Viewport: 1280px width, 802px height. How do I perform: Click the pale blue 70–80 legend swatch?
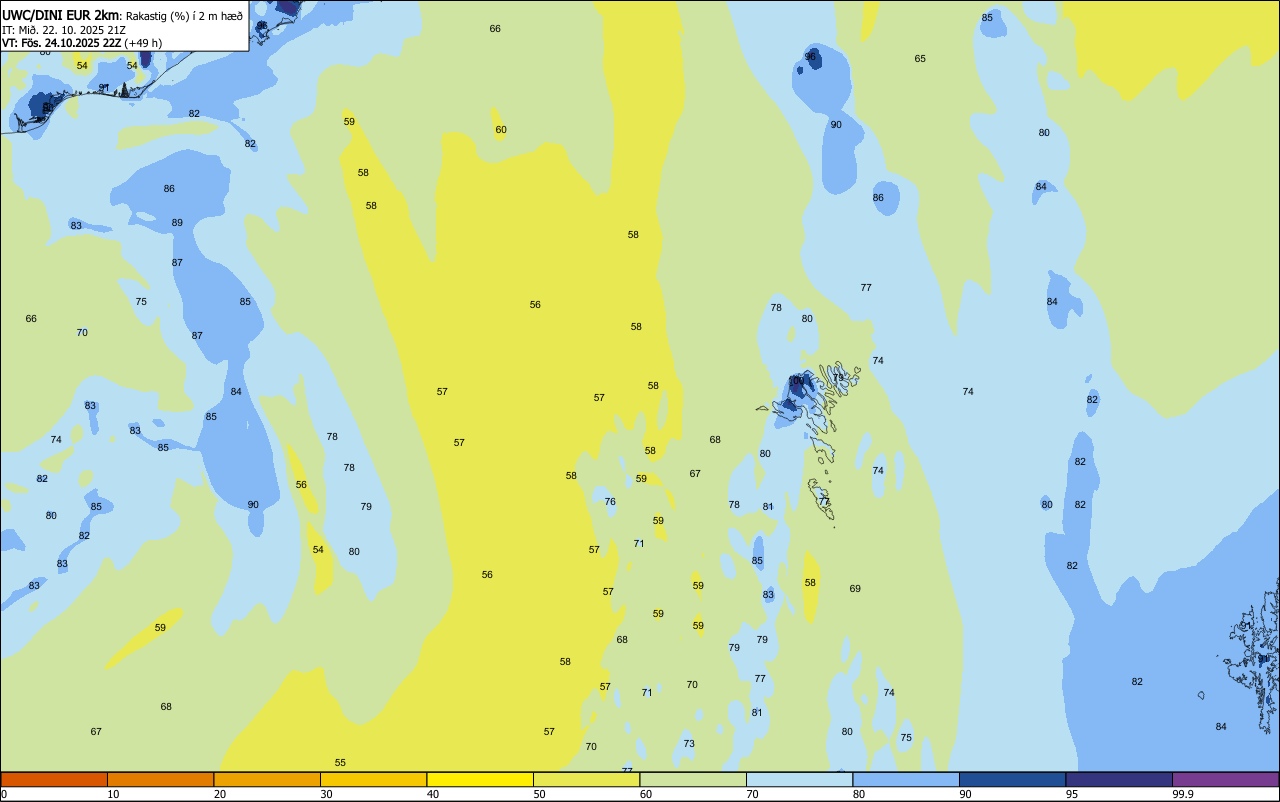coord(800,779)
